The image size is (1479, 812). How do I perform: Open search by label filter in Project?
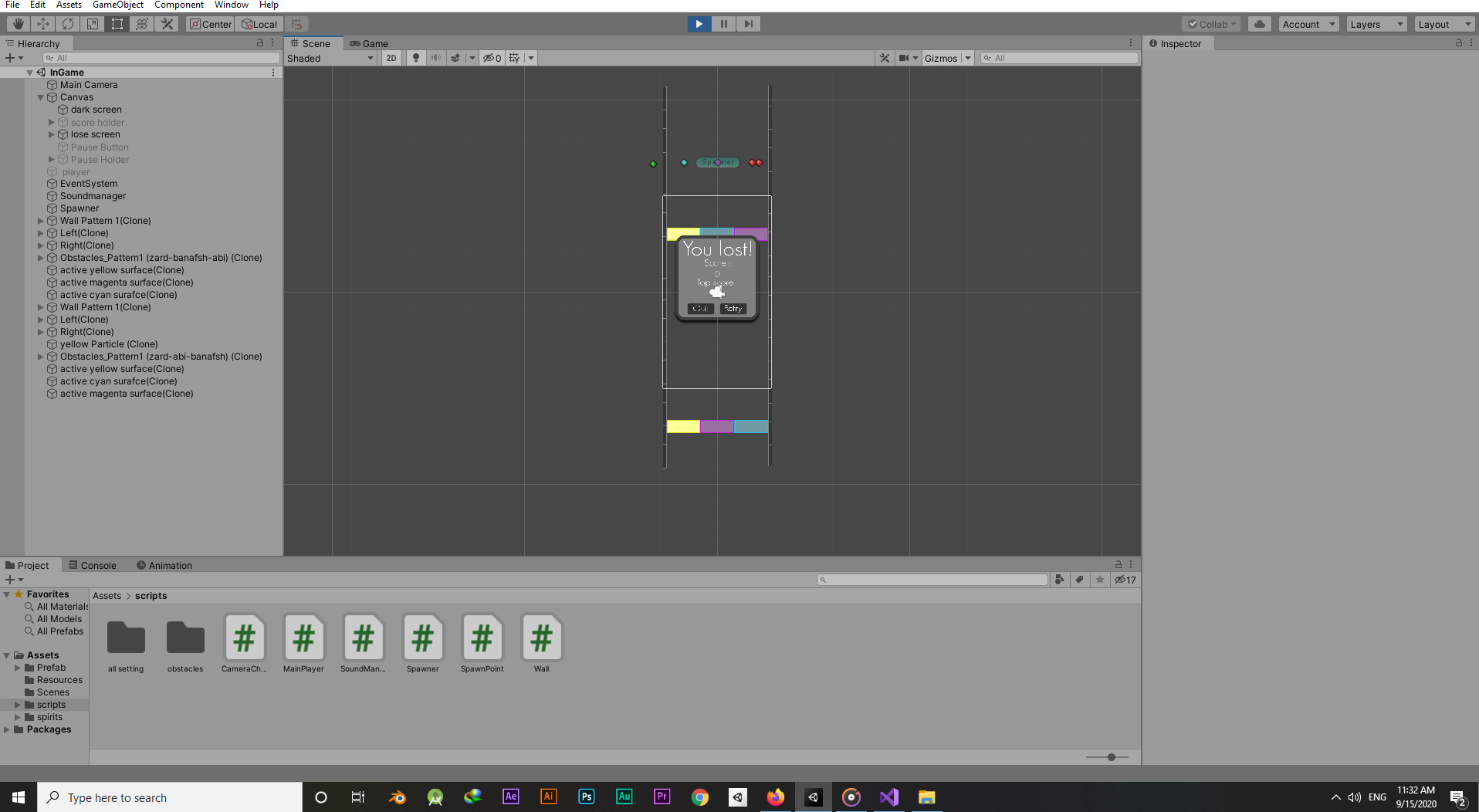click(1079, 580)
